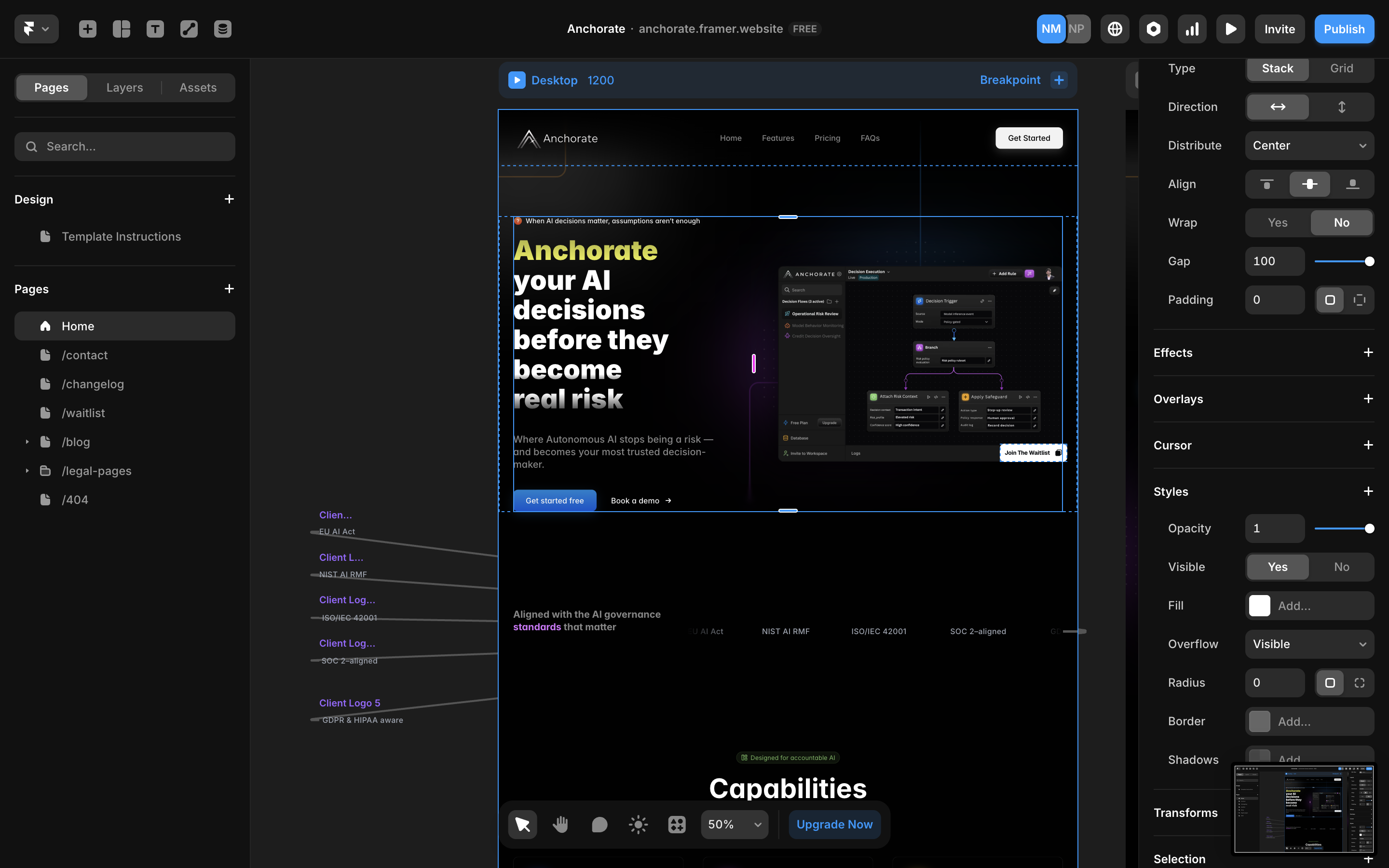Switch to the Assets tab
This screenshot has height=868, width=1389.
pos(198,88)
